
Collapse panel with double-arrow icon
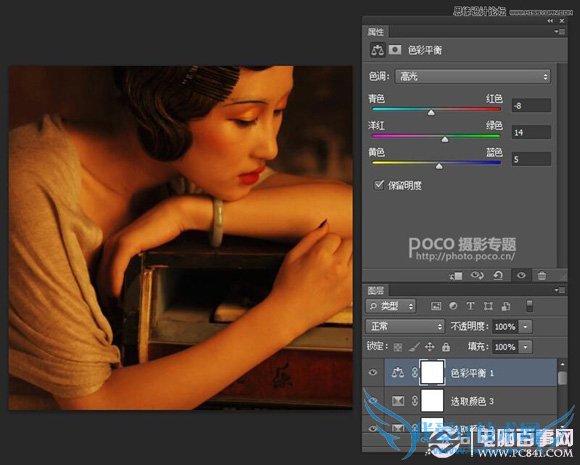pos(550,21)
